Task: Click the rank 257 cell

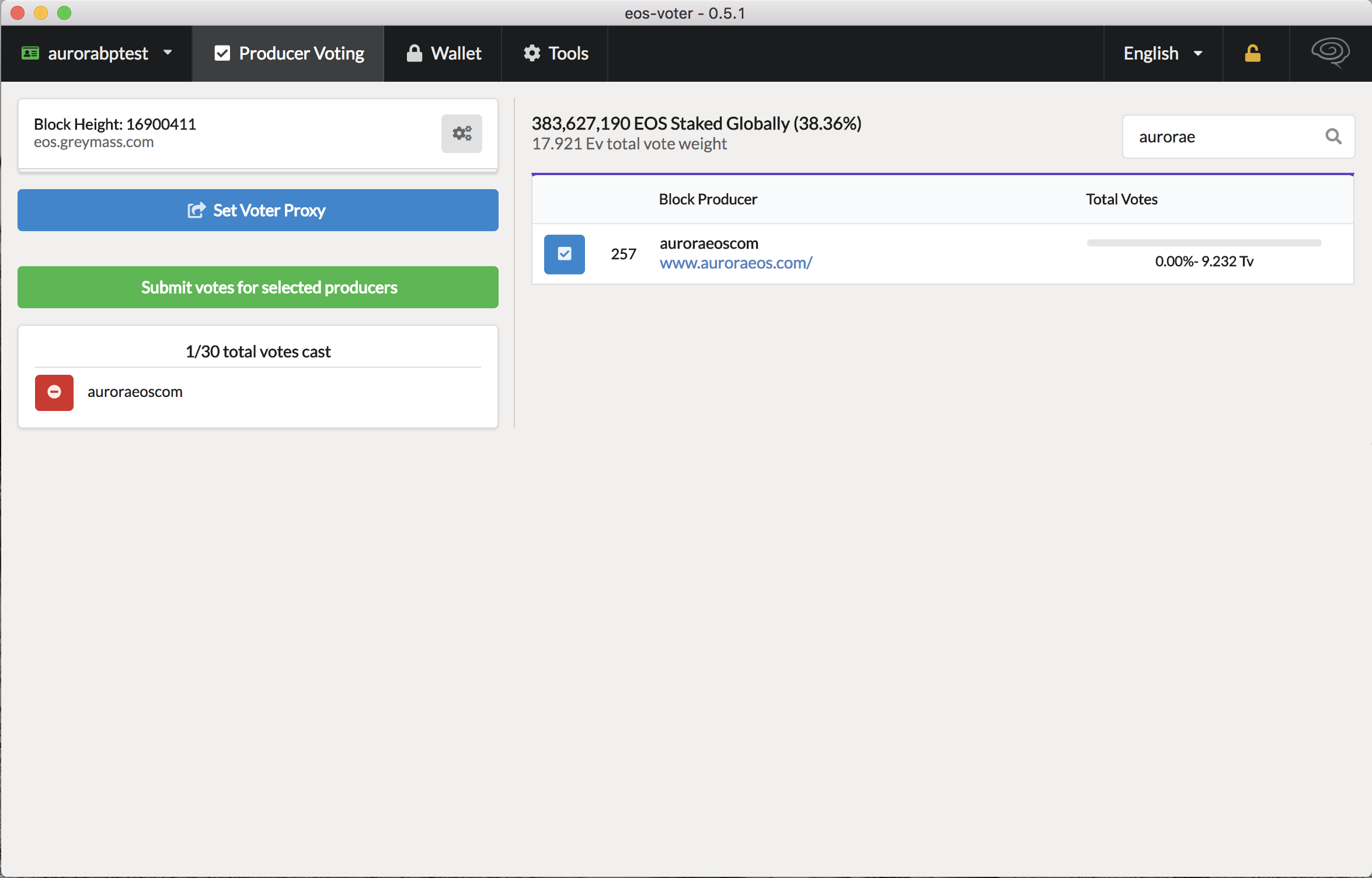Action: [x=624, y=254]
